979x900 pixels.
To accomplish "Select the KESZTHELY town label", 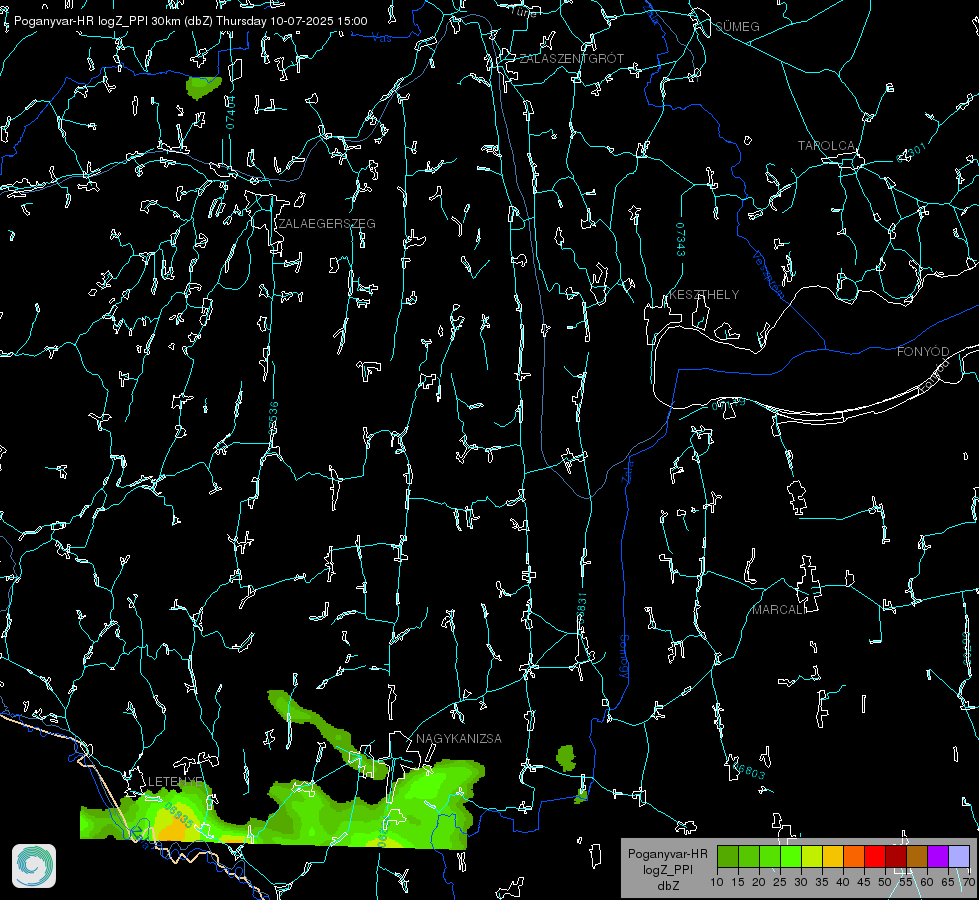I will click(704, 294).
